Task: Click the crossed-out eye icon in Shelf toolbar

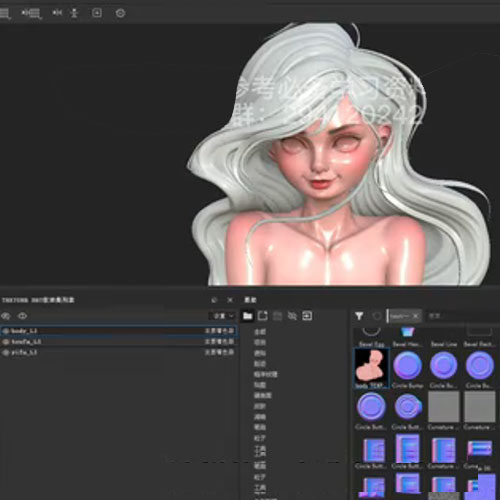Action: click(x=292, y=316)
